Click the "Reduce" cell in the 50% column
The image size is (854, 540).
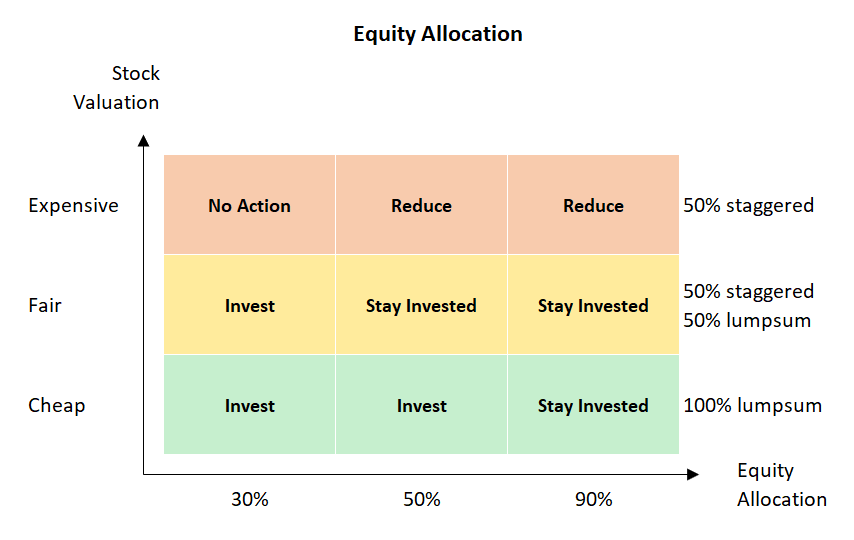(x=421, y=206)
